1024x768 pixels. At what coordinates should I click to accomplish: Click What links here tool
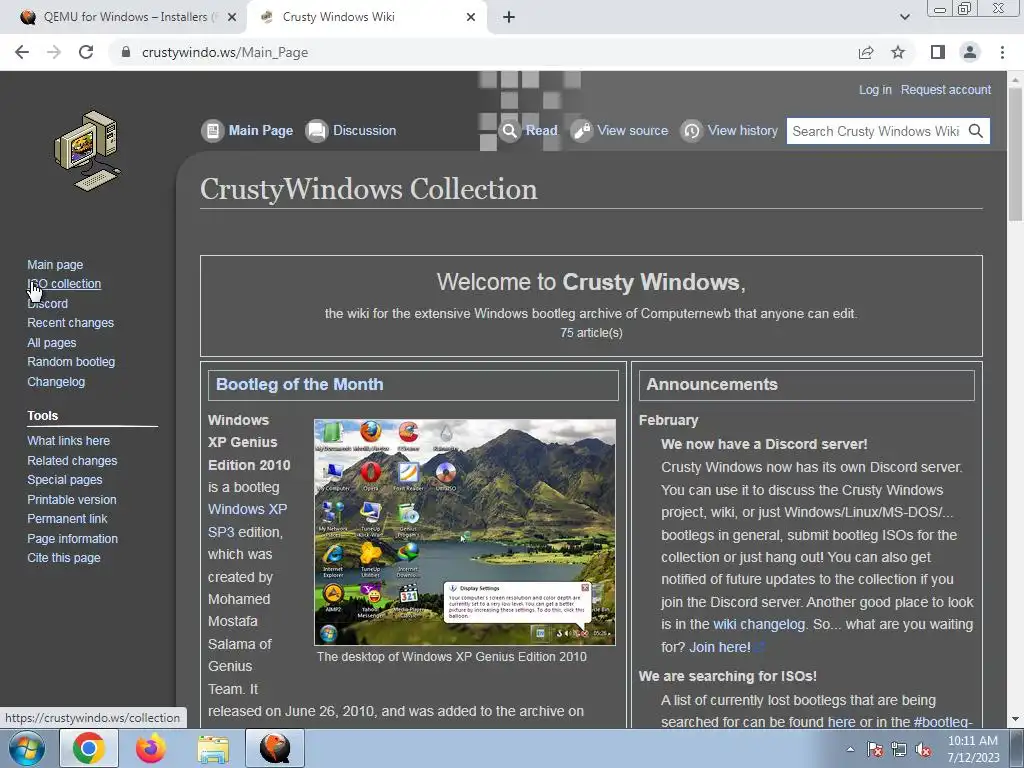[x=69, y=441]
